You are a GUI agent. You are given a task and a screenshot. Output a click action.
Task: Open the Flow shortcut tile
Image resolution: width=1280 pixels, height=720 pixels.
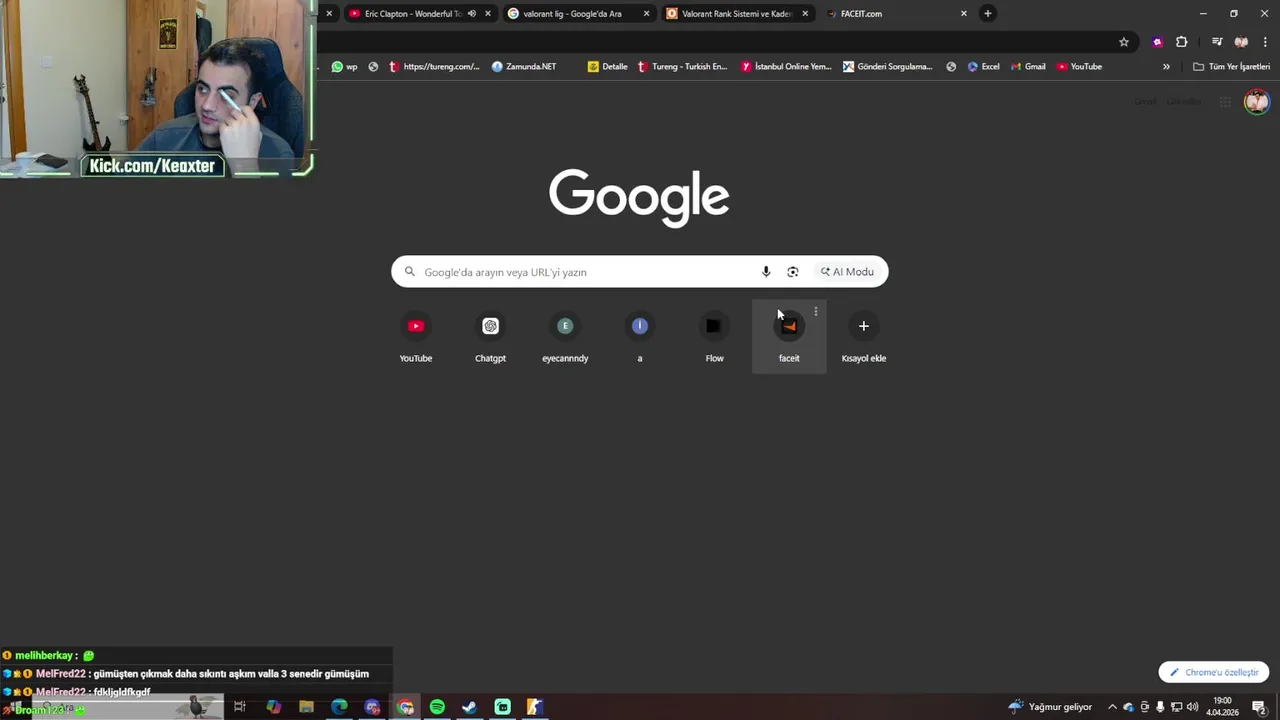tap(714, 337)
